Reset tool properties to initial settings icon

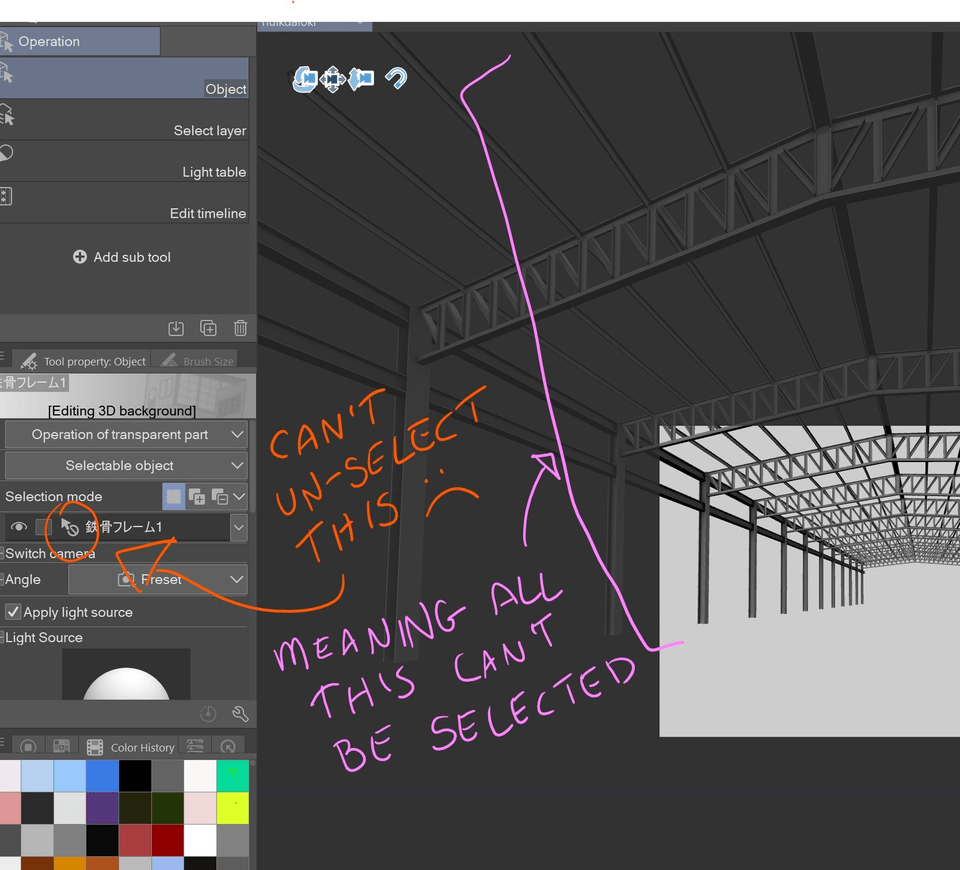[208, 713]
